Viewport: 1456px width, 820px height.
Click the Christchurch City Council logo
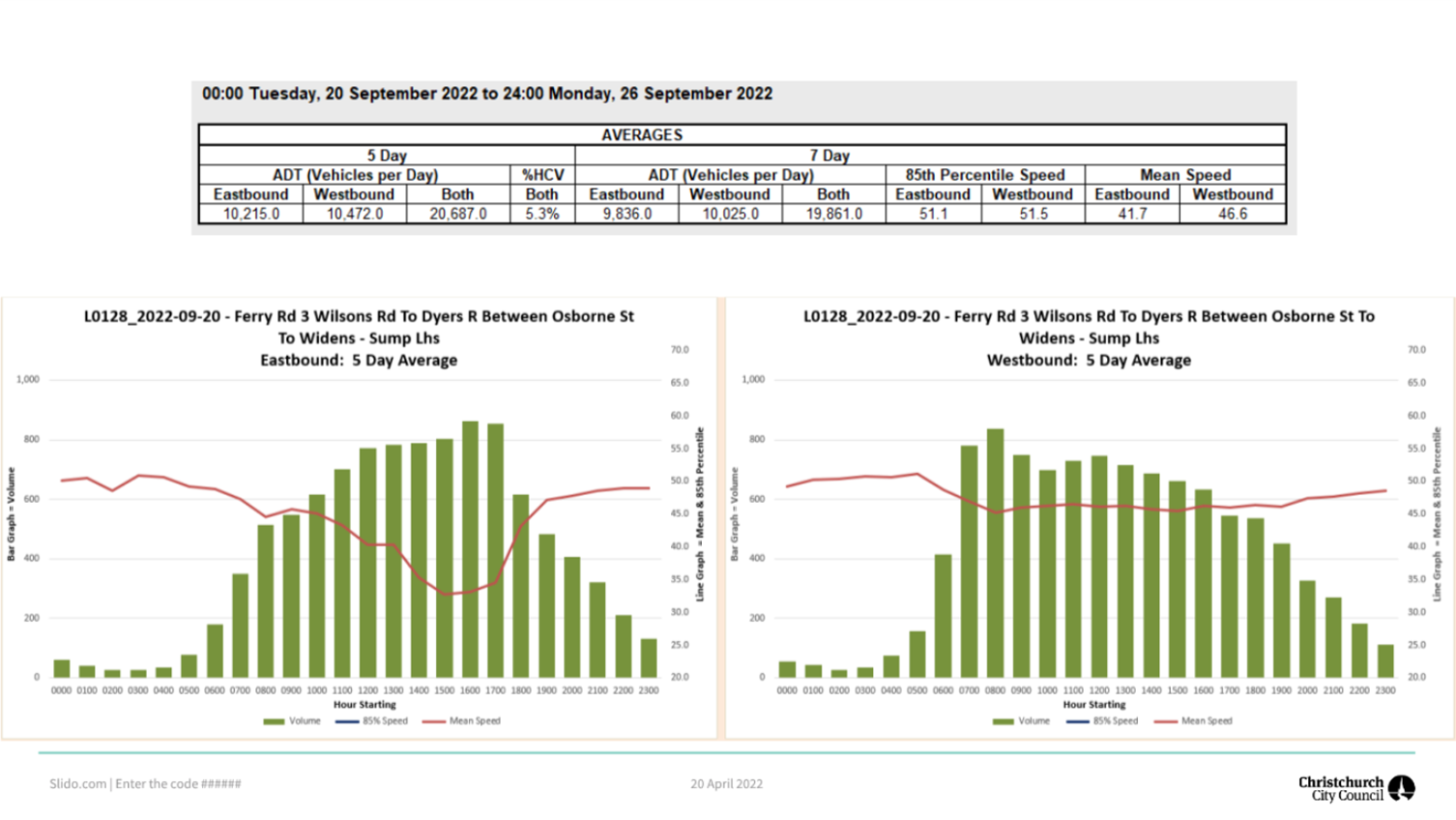coord(1354,786)
